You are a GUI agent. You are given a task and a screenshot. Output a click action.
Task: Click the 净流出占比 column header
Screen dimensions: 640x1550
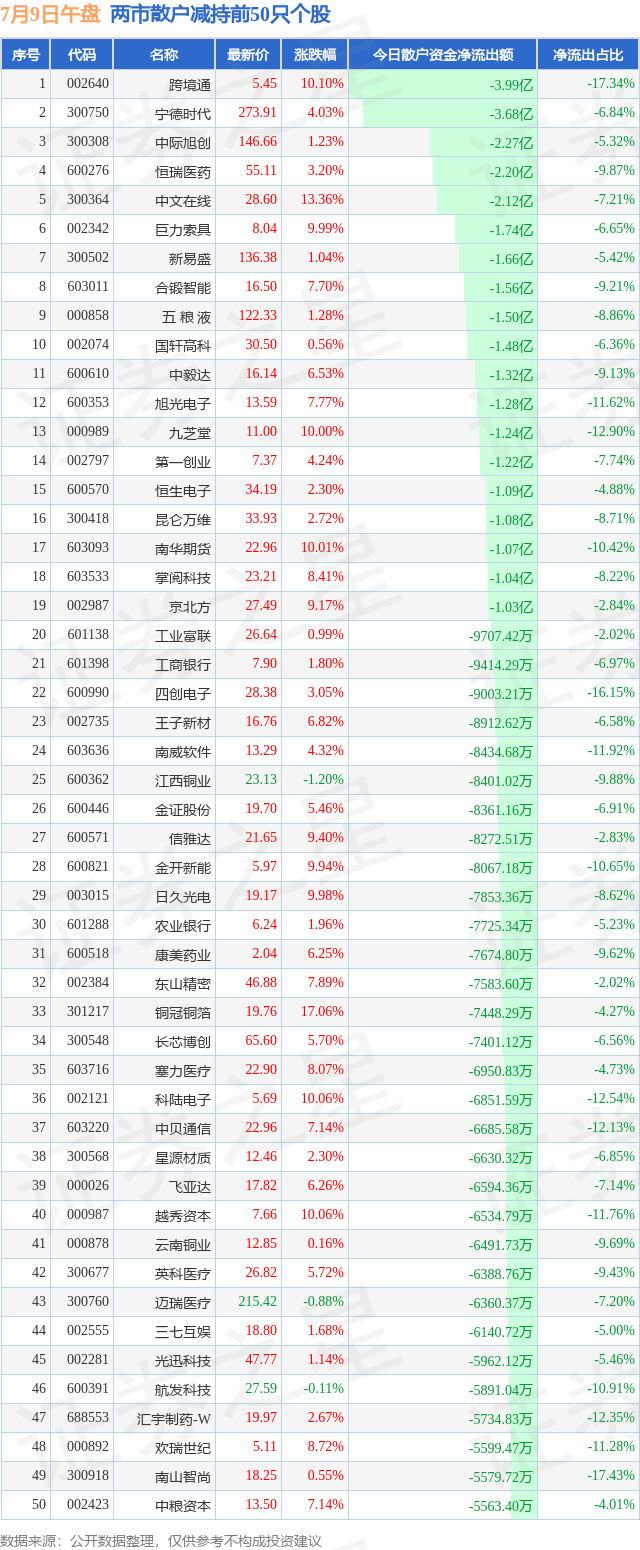point(588,55)
